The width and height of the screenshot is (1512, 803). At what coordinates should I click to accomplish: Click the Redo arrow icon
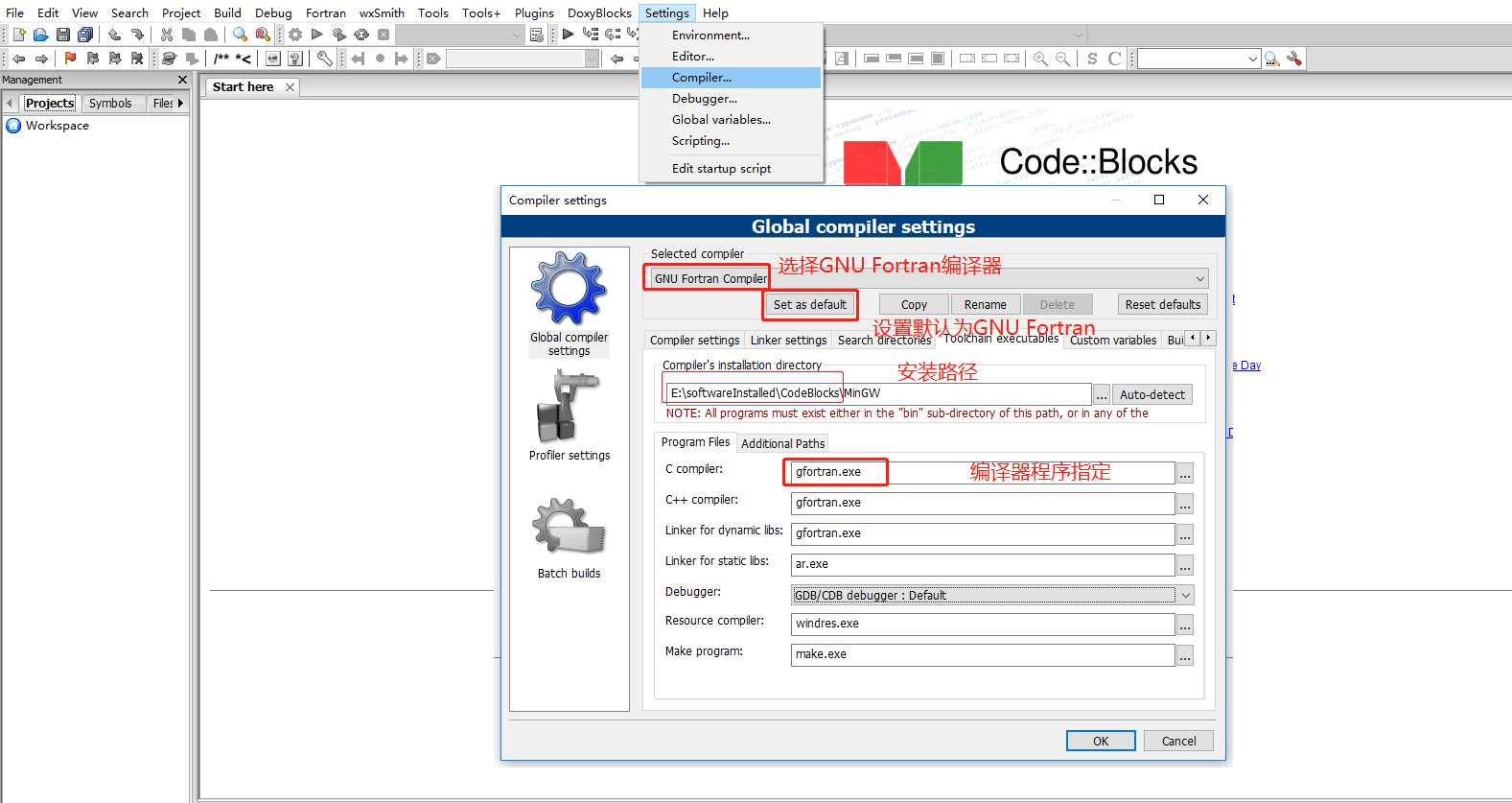coord(137,35)
